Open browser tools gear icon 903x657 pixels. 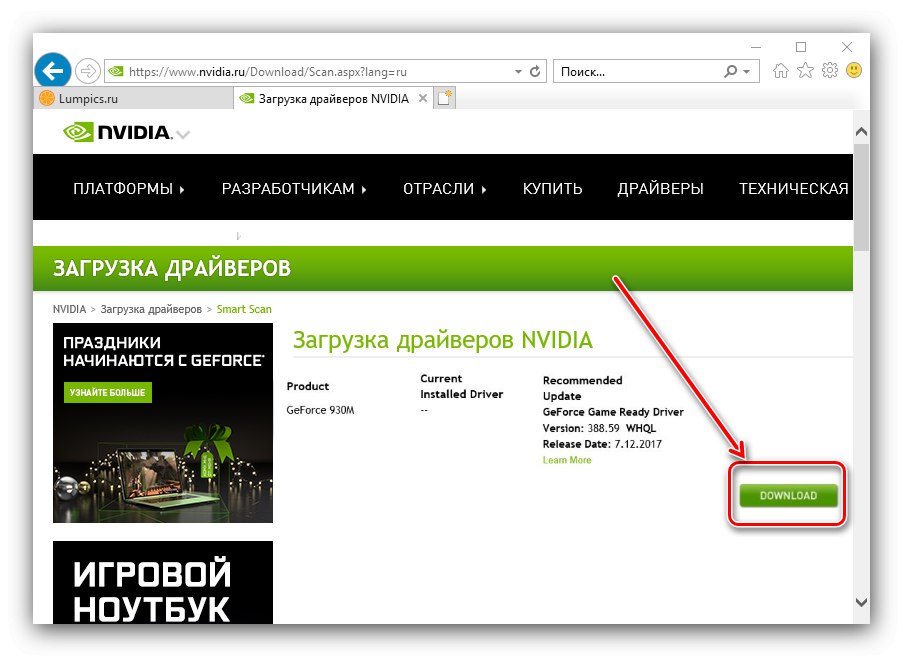click(830, 70)
